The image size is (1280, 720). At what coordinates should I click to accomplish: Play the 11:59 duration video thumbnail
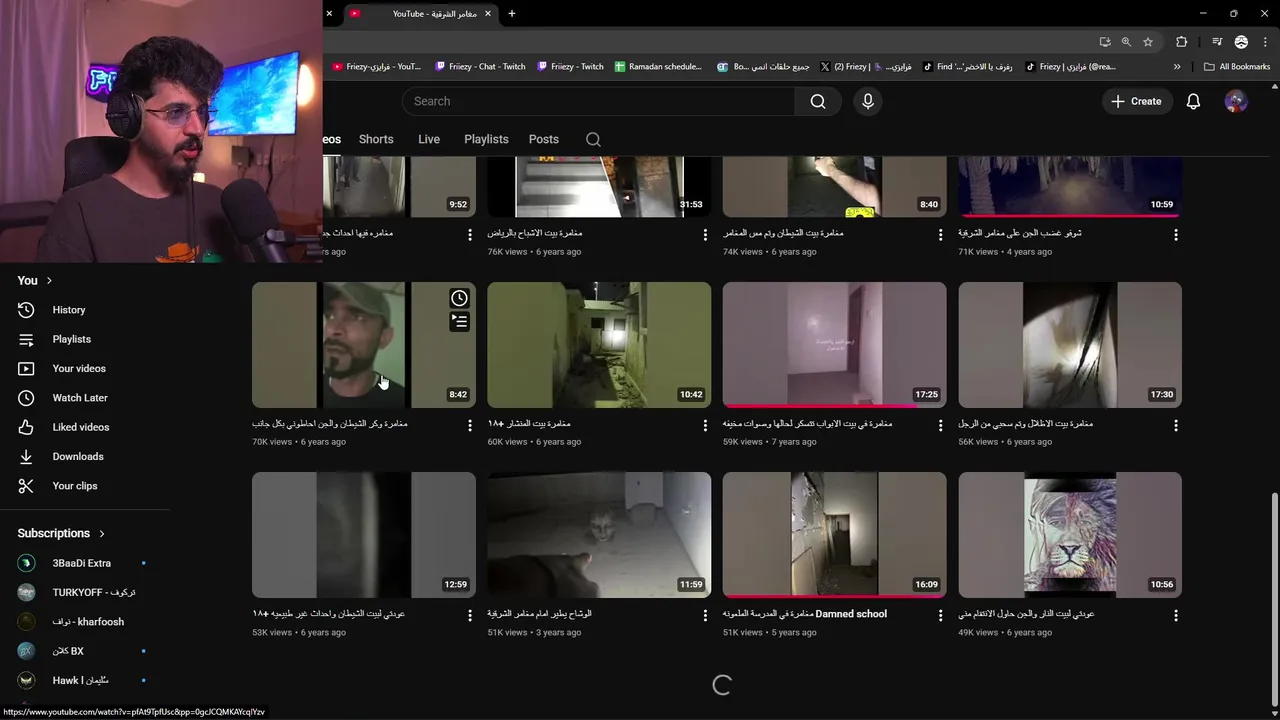[x=599, y=535]
